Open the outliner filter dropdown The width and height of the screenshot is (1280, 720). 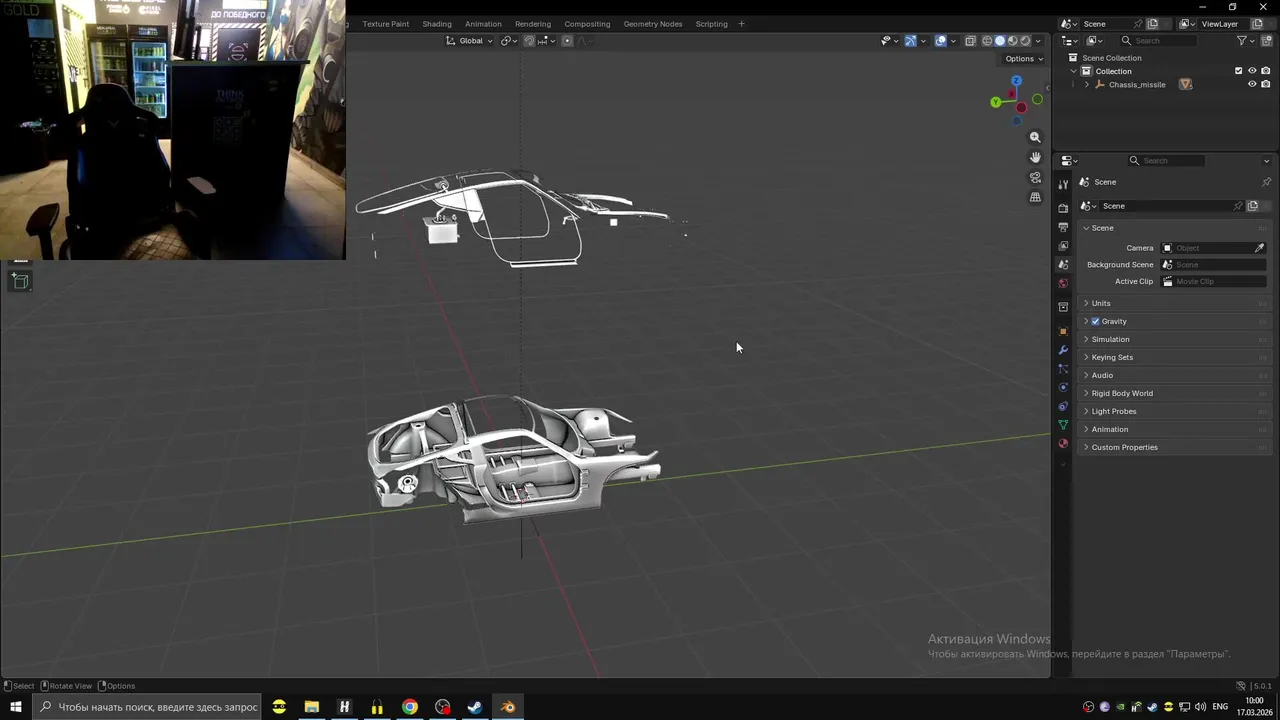coord(1247,41)
